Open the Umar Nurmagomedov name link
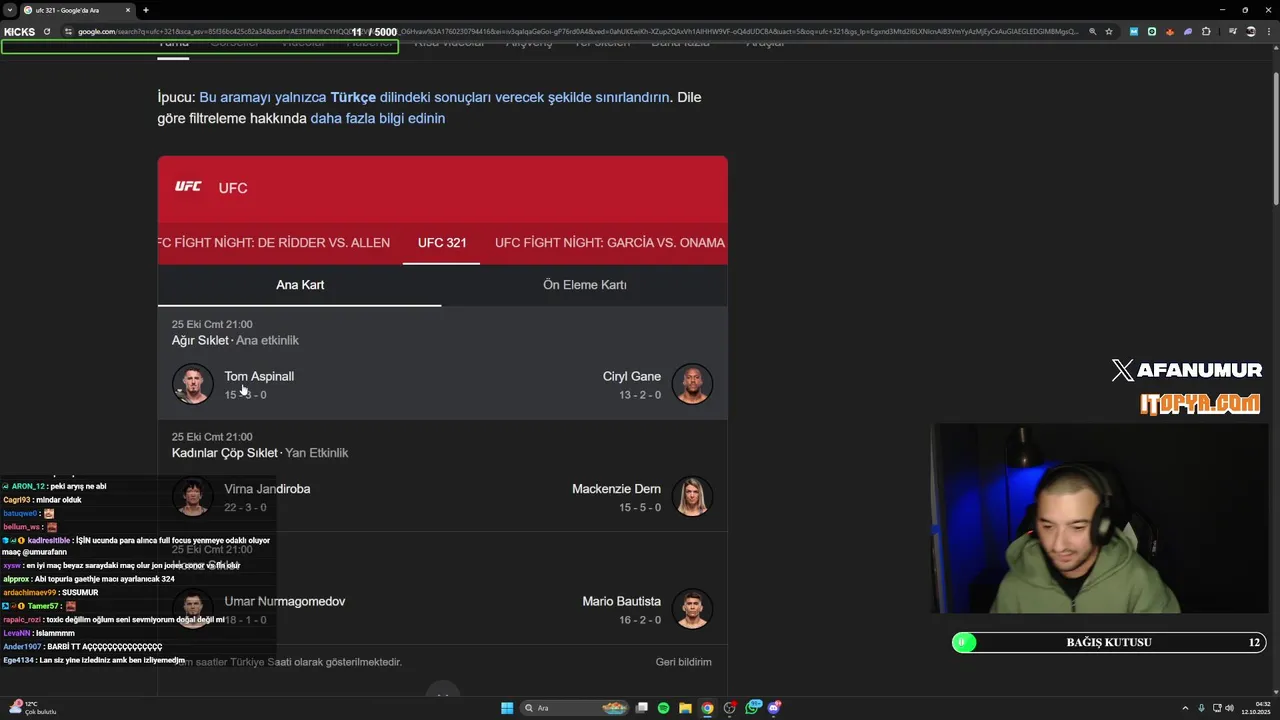 285,602
